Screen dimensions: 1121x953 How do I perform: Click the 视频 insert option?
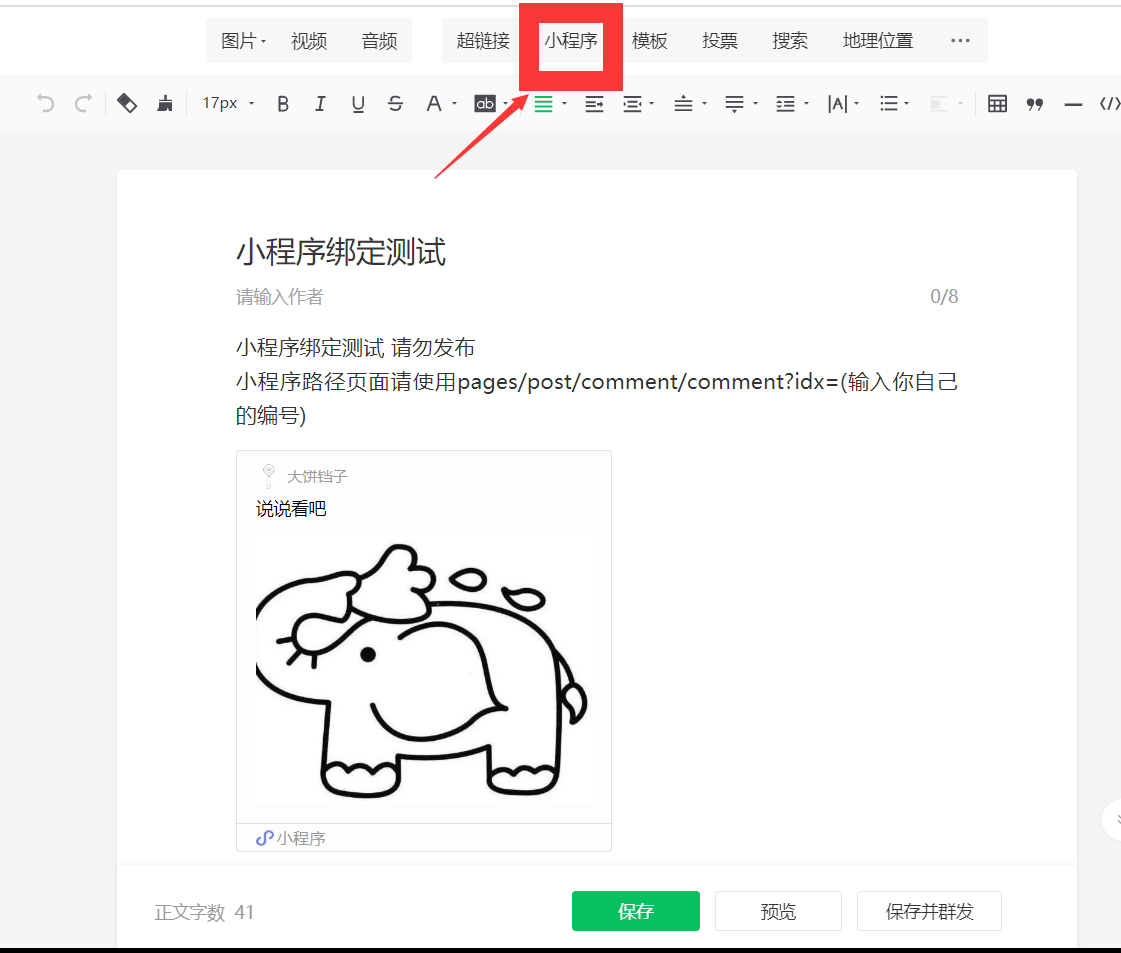(309, 41)
